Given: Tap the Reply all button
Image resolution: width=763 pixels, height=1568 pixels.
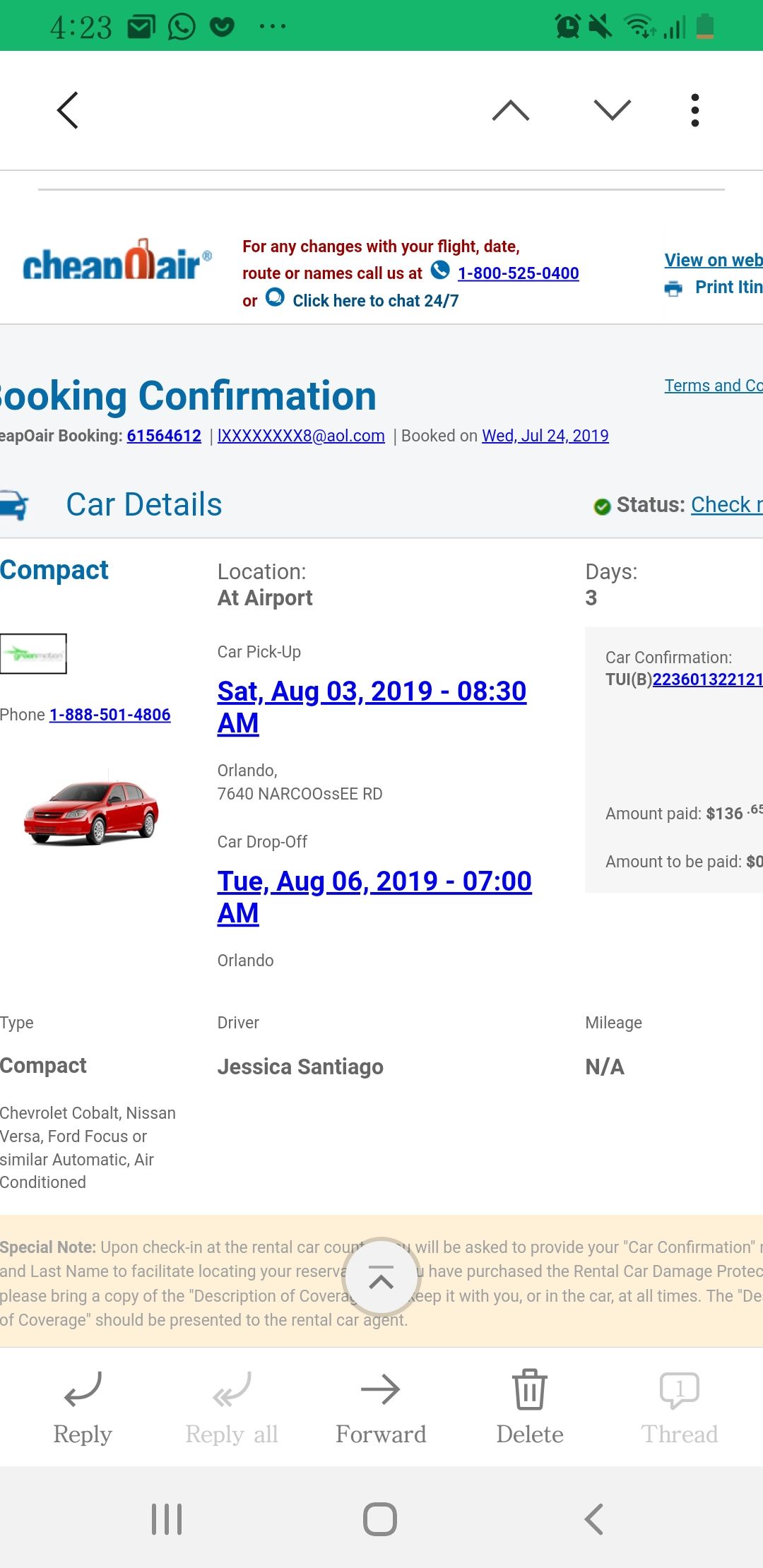Looking at the screenshot, I should pyautogui.click(x=232, y=1409).
